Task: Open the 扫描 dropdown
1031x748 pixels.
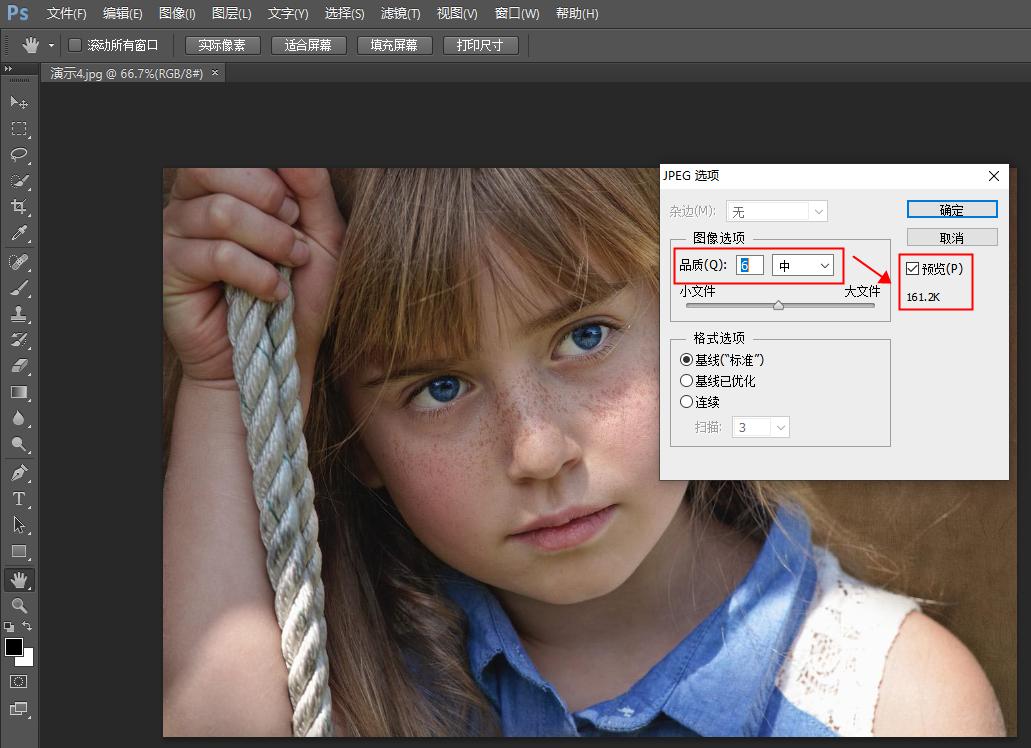Action: [760, 426]
